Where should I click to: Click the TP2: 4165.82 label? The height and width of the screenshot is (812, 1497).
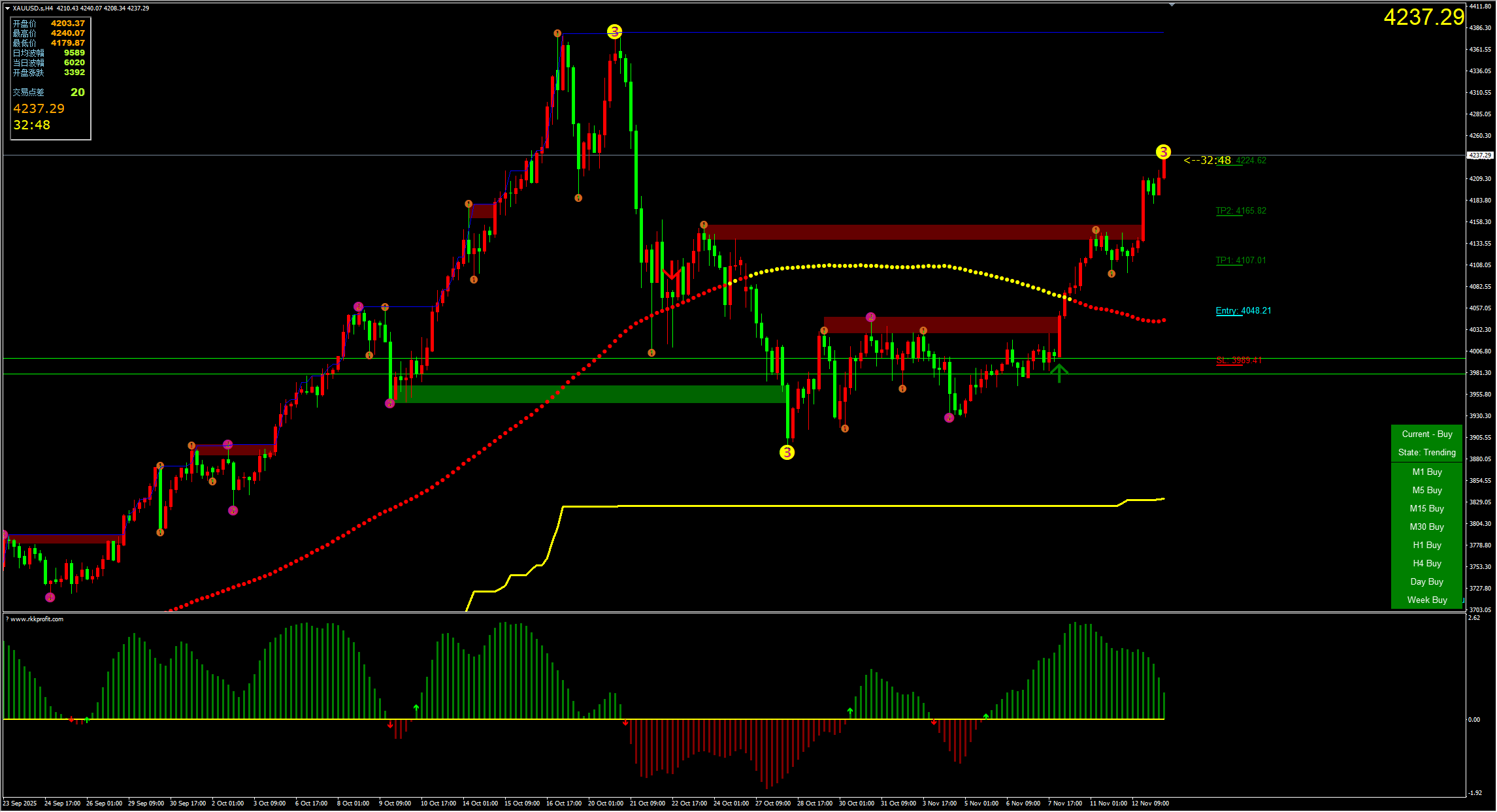pos(1240,210)
